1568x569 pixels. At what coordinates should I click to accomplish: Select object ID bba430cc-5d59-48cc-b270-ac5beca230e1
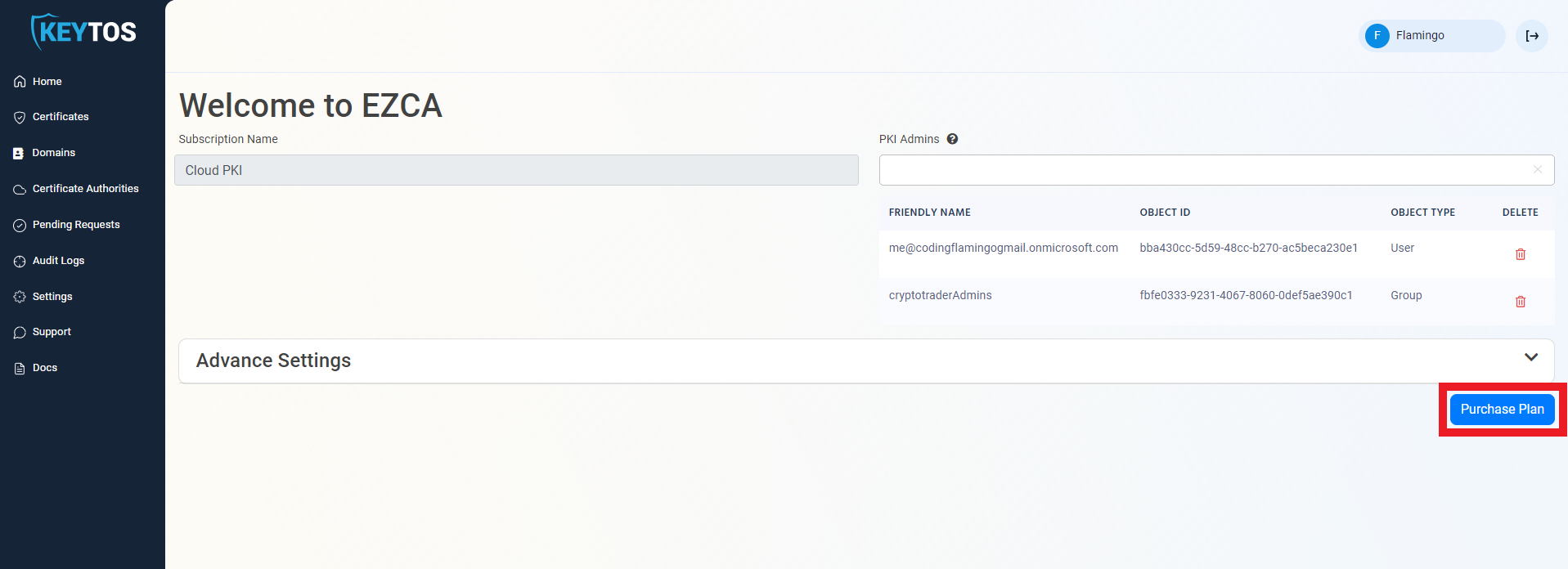(x=1248, y=248)
